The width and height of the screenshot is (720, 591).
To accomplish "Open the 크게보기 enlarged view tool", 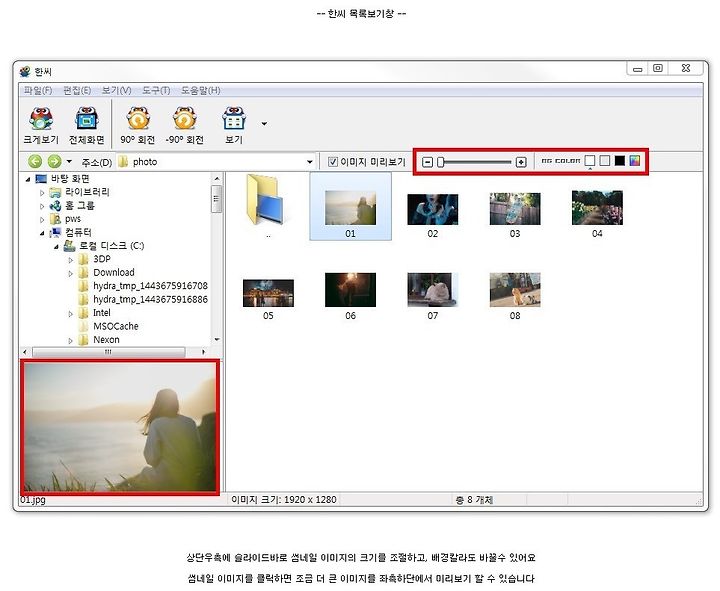I will coord(41,125).
